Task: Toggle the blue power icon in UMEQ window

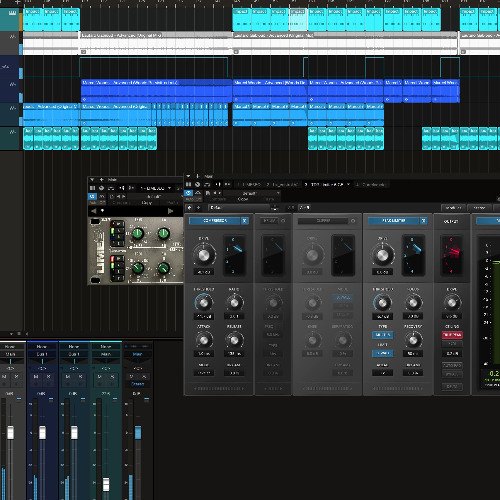Action: 92,197
